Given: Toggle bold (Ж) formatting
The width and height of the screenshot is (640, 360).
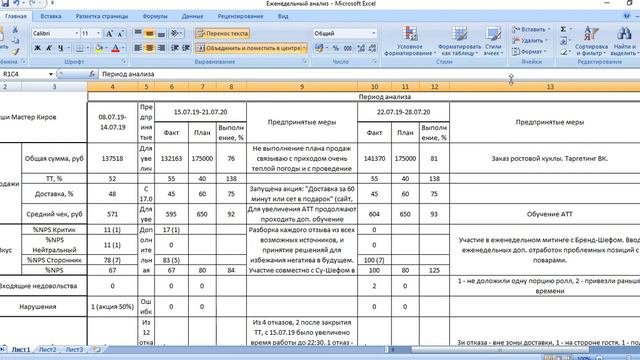Looking at the screenshot, I should 38,48.
